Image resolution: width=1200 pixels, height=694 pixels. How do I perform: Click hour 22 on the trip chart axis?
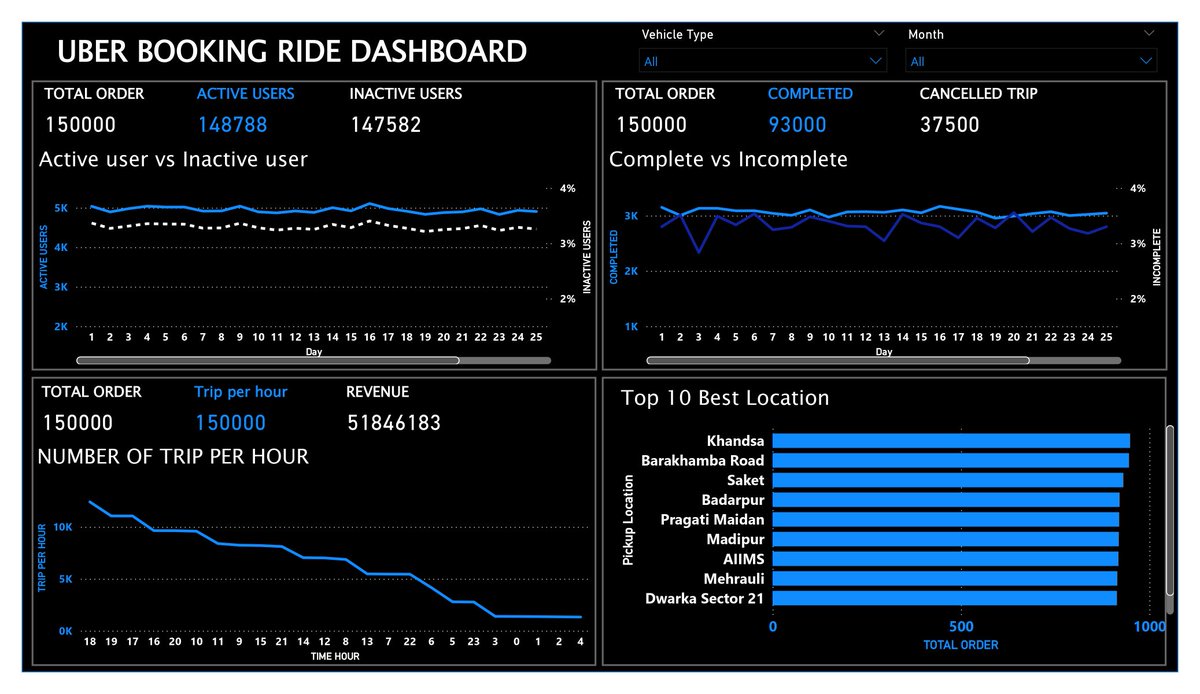point(410,643)
